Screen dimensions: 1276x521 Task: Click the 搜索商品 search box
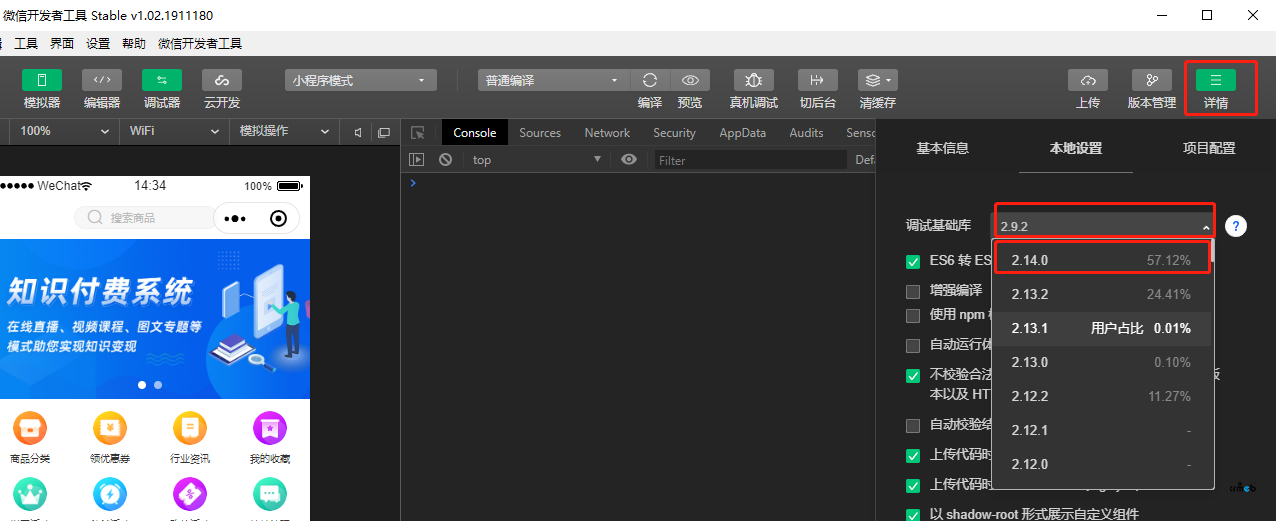(x=146, y=218)
